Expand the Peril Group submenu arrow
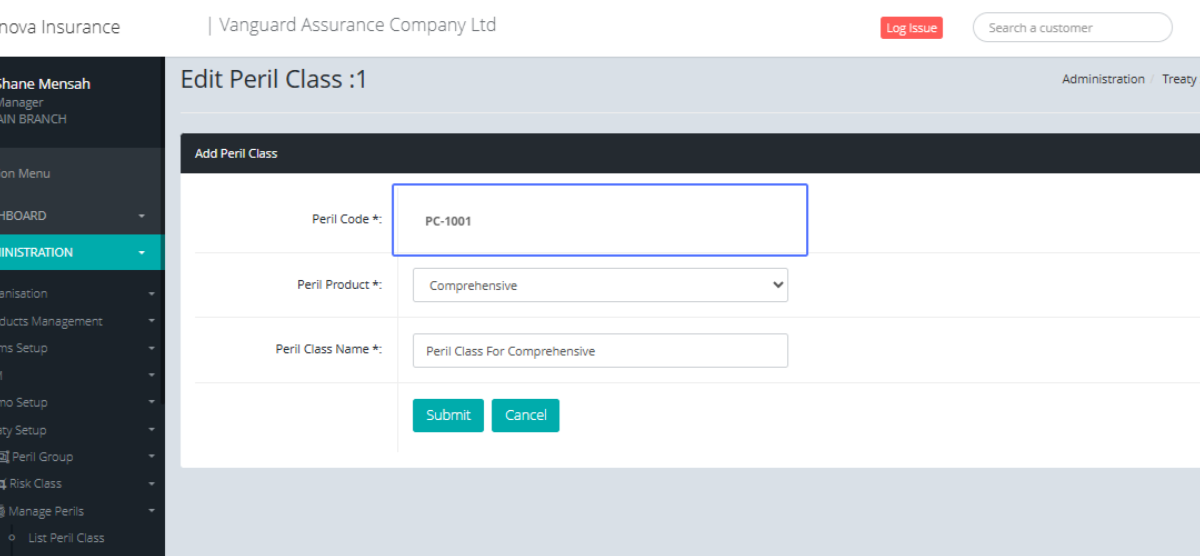Screen dimensions: 1200x556 pos(151,457)
